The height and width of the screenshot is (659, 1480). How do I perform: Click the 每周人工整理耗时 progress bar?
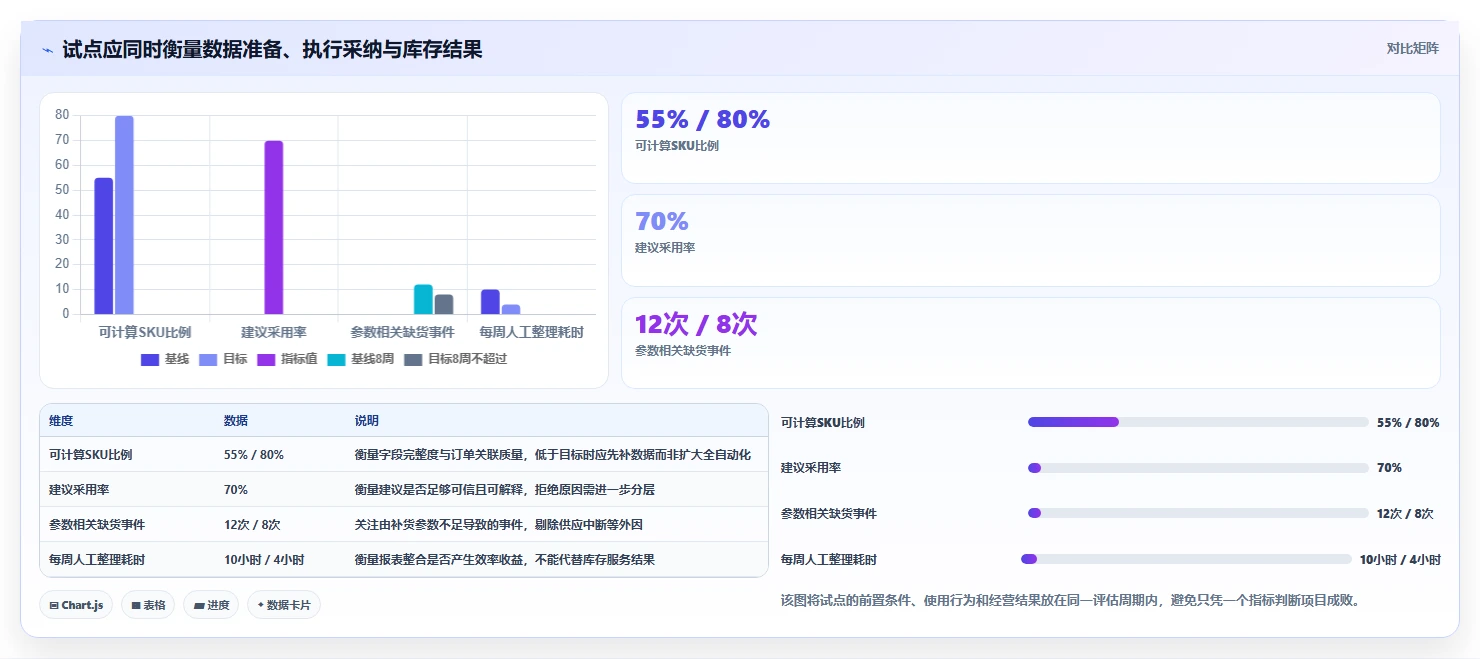(1186, 559)
